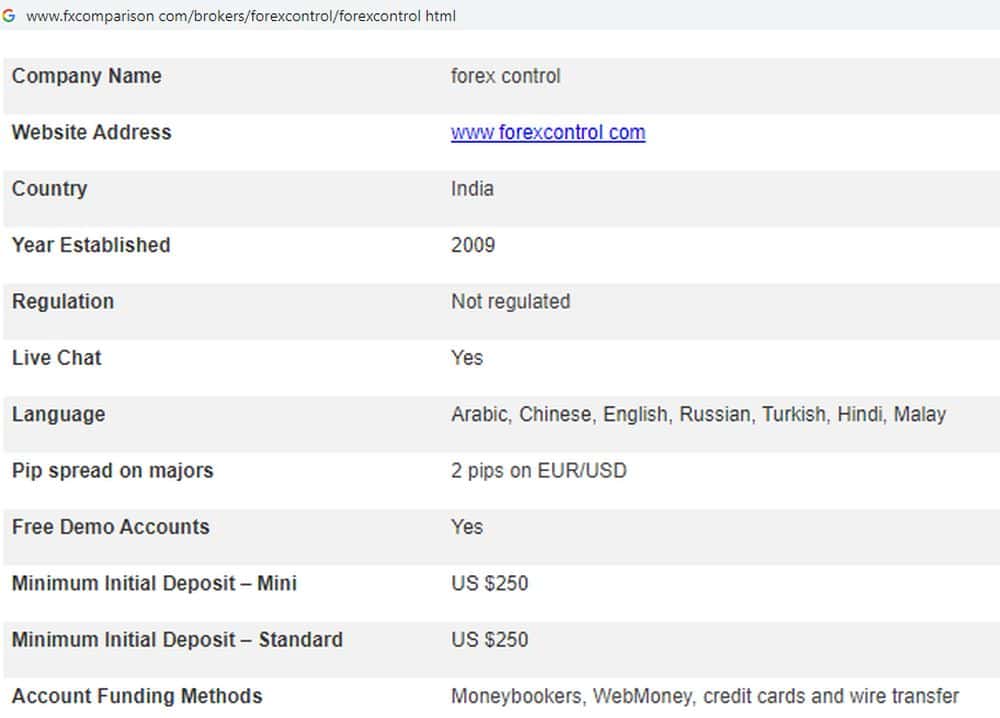Select the '2 pips on EUR/USD' value
The image size is (1000, 718).
click(x=539, y=471)
